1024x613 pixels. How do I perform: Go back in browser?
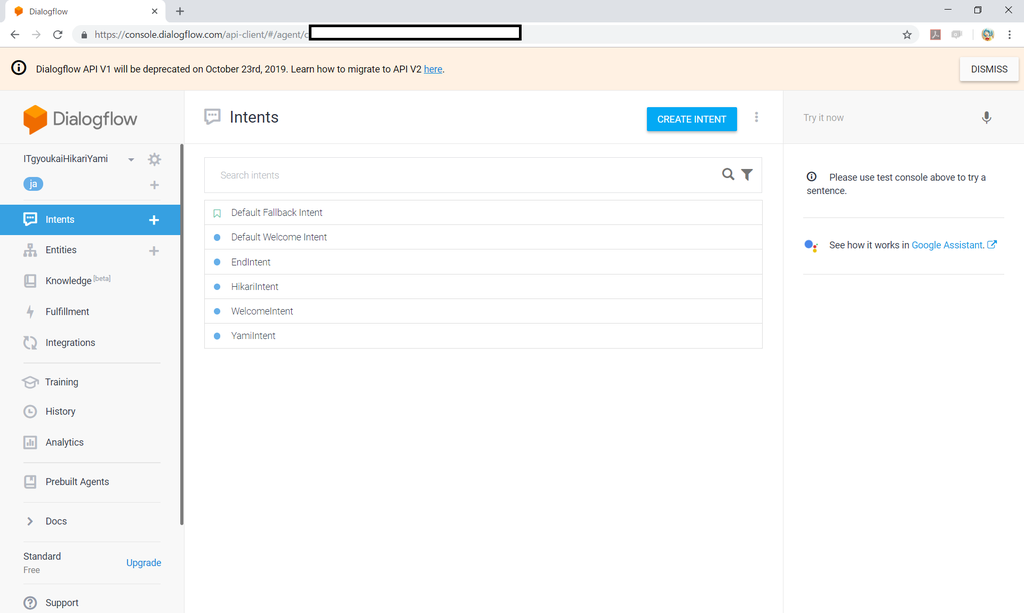point(14,35)
